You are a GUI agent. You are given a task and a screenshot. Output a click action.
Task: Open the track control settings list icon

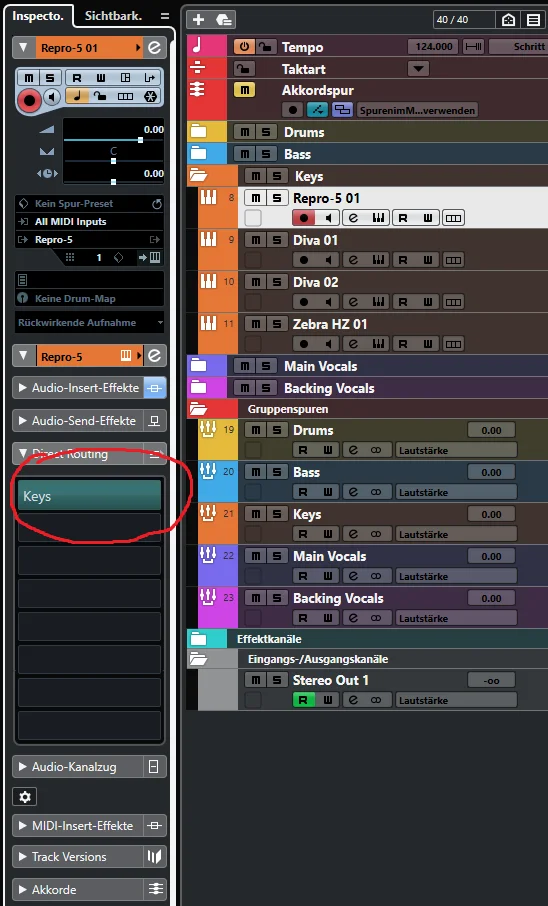point(533,20)
